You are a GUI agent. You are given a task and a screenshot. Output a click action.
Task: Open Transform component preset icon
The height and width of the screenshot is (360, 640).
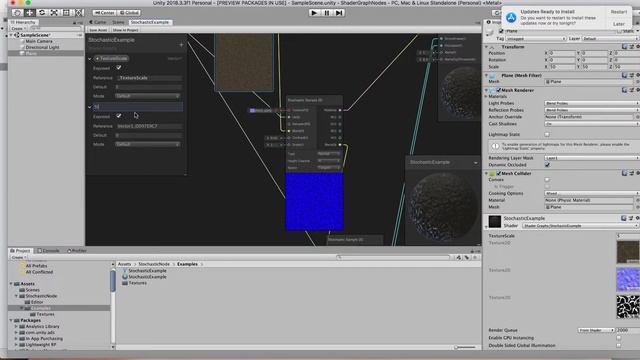click(631, 47)
